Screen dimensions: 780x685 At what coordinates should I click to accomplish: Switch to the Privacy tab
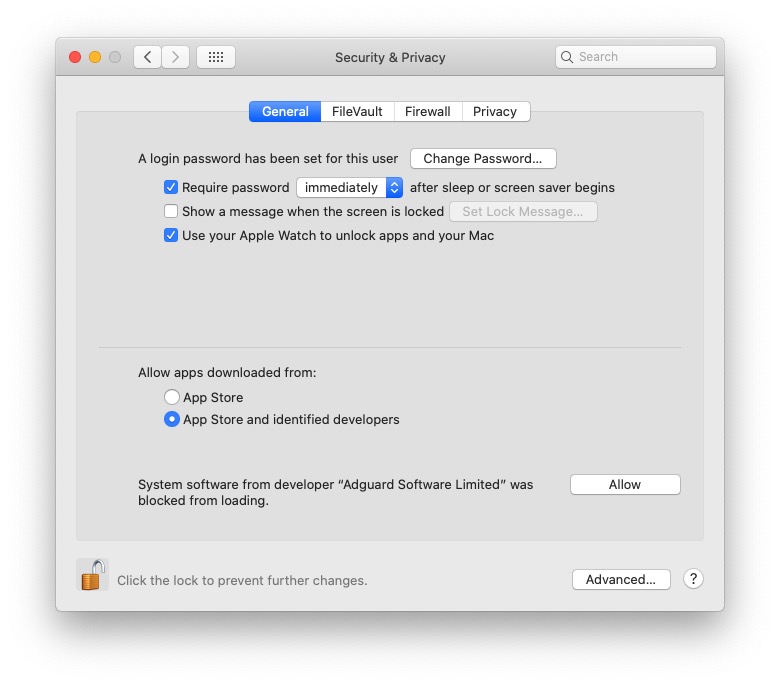(495, 112)
